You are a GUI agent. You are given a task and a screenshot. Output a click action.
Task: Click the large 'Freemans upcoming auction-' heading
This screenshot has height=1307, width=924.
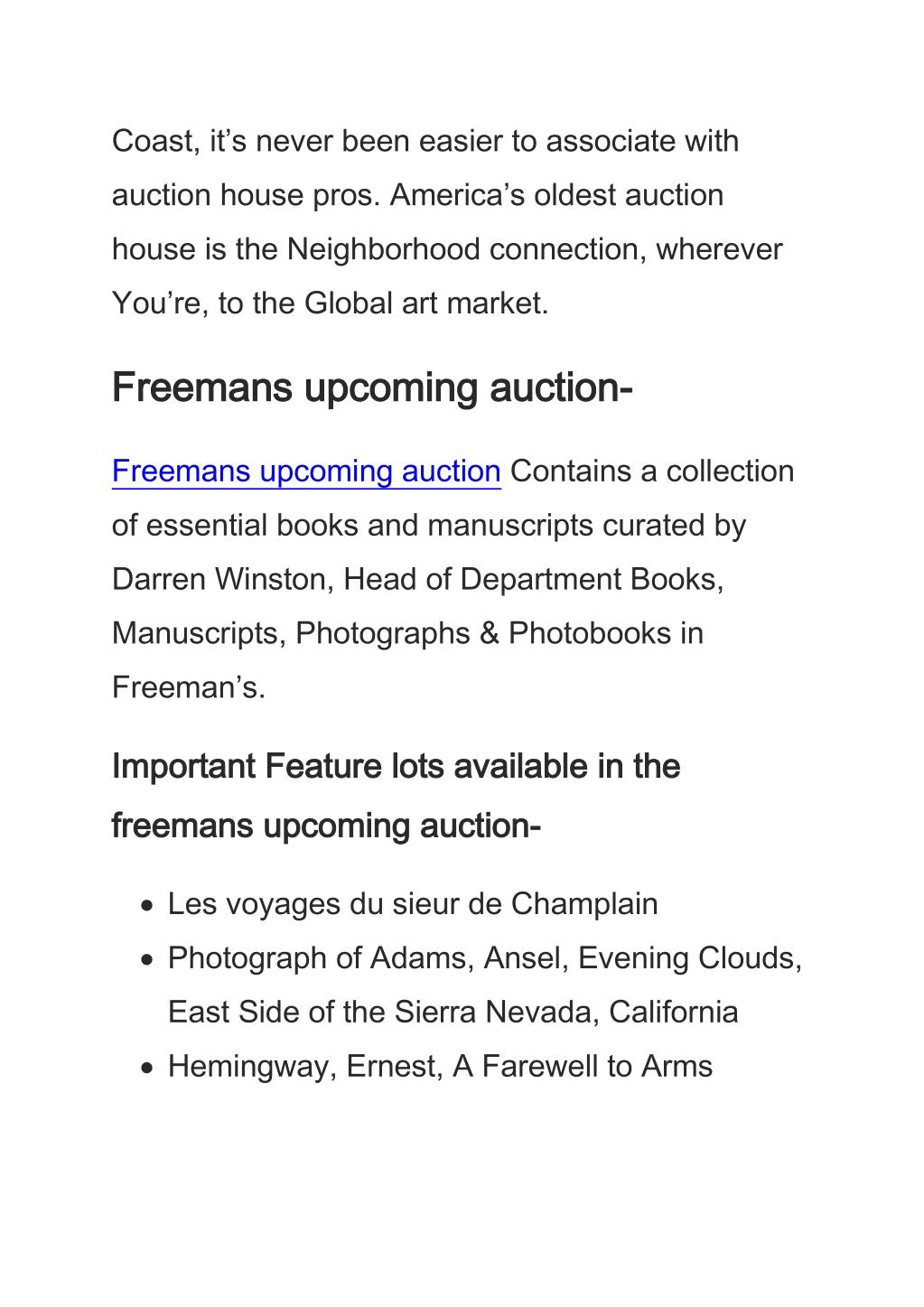[x=372, y=388]
